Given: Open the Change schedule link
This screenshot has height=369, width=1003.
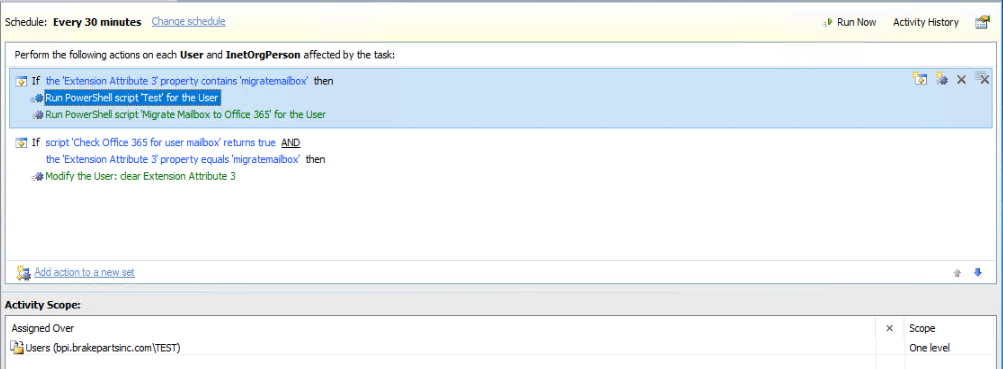Looking at the screenshot, I should pyautogui.click(x=188, y=21).
